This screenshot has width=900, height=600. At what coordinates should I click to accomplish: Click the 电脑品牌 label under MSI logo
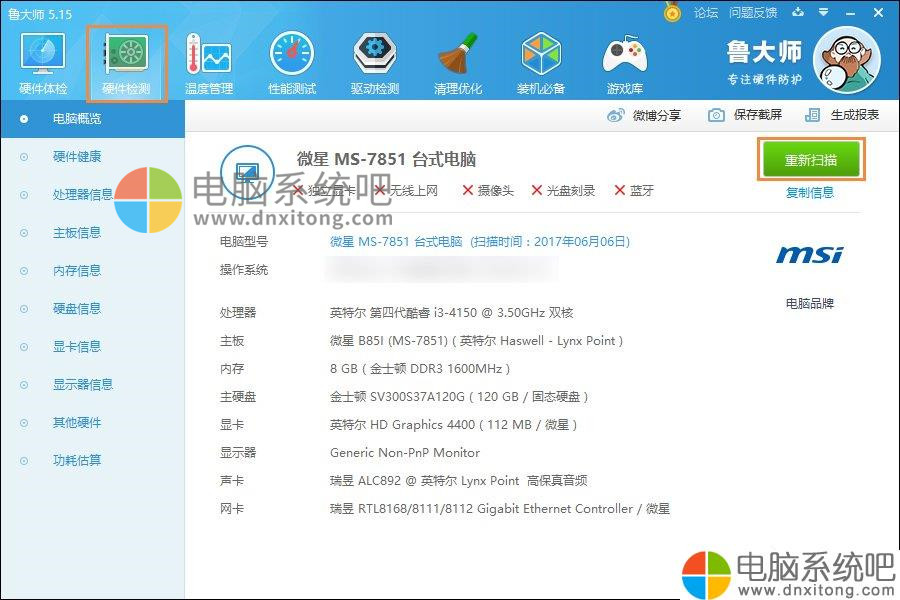pyautogui.click(x=810, y=304)
